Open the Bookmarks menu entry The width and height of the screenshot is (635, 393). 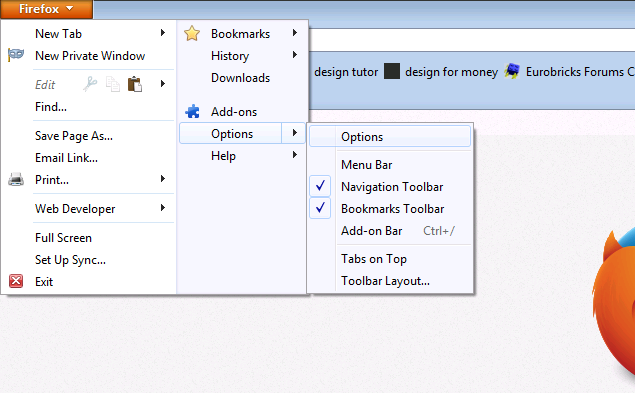(x=242, y=34)
